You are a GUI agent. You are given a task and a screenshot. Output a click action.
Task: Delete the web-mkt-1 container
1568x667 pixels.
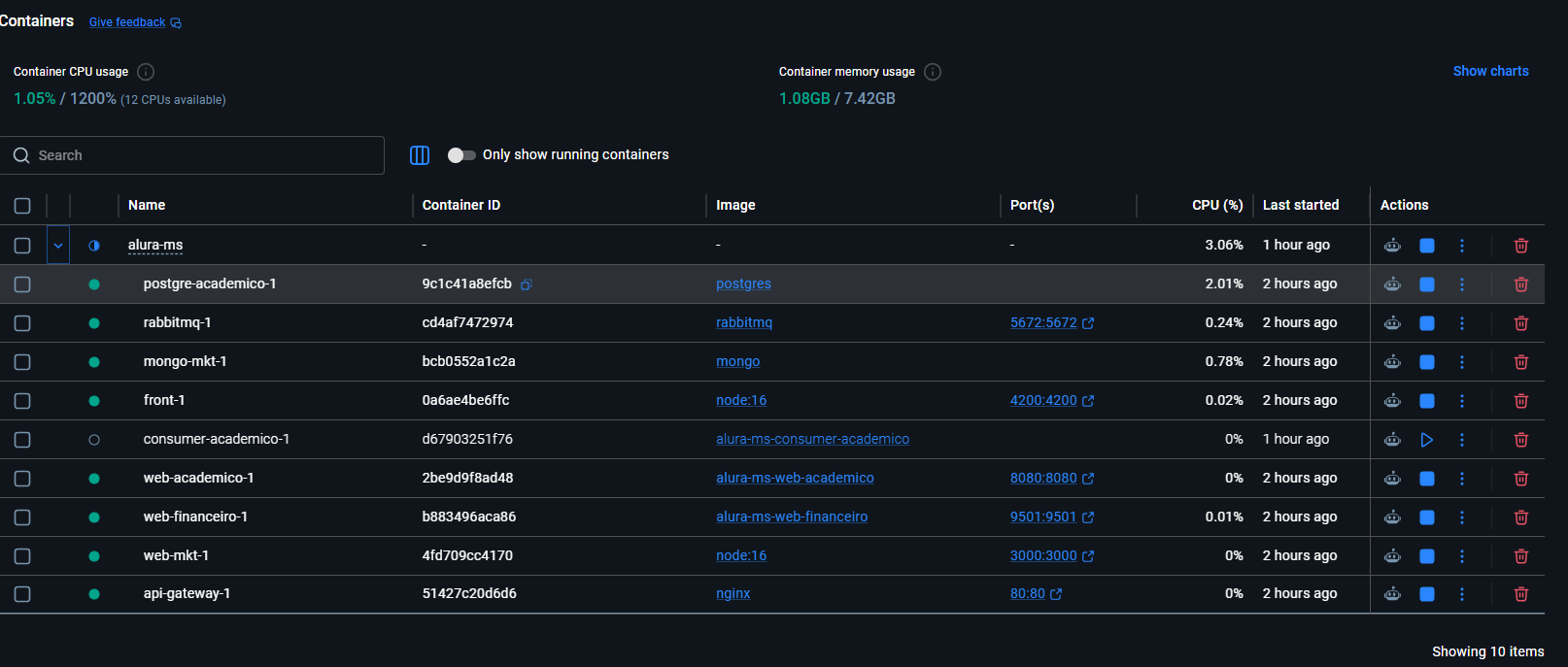click(x=1520, y=556)
